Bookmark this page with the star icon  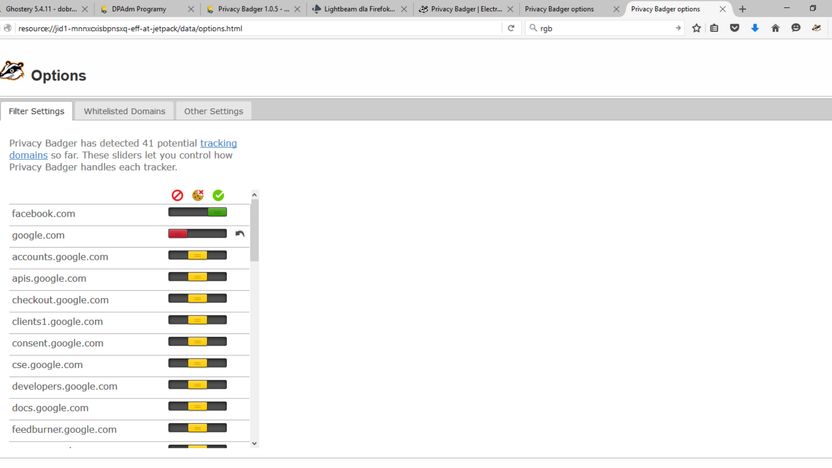(x=696, y=28)
